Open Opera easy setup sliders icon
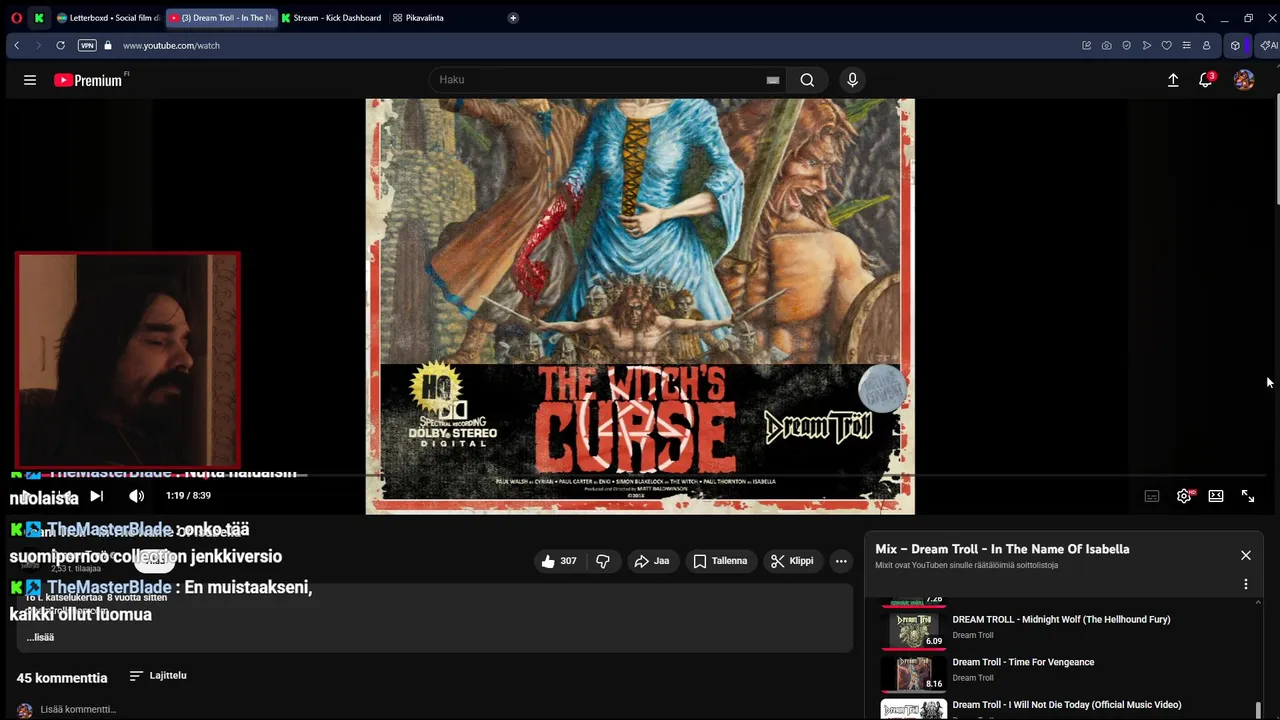The width and height of the screenshot is (1280, 720). tap(1186, 45)
